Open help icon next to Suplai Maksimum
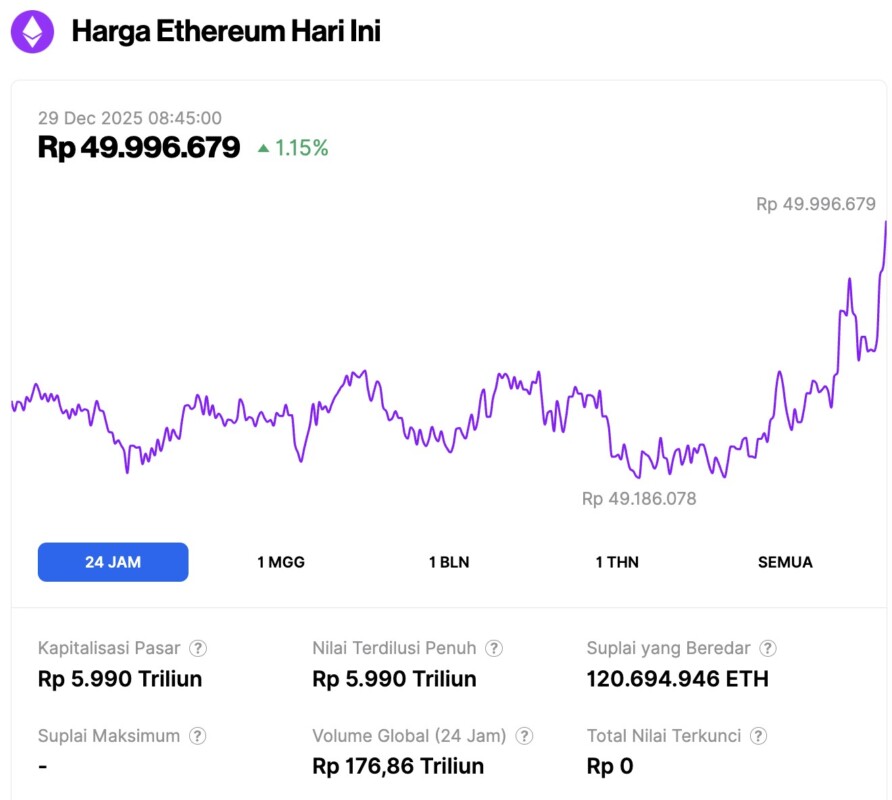 click(x=199, y=736)
